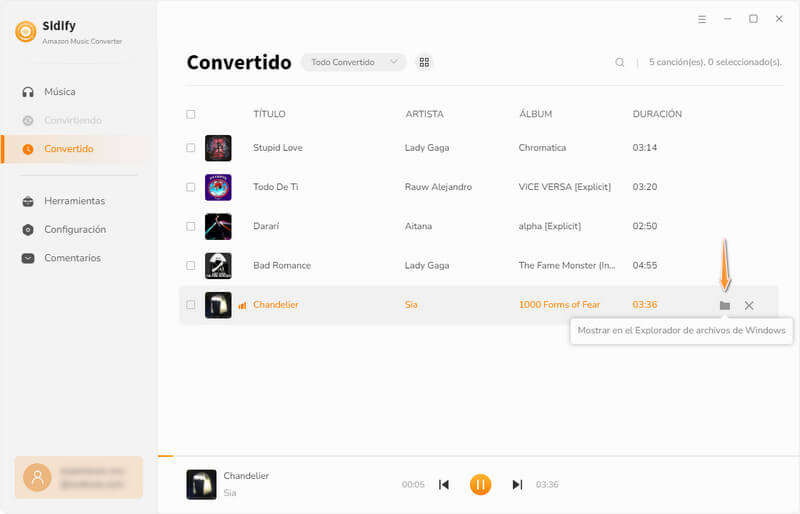This screenshot has height=514, width=800.
Task: Minimize the Sidify window
Action: (728, 19)
